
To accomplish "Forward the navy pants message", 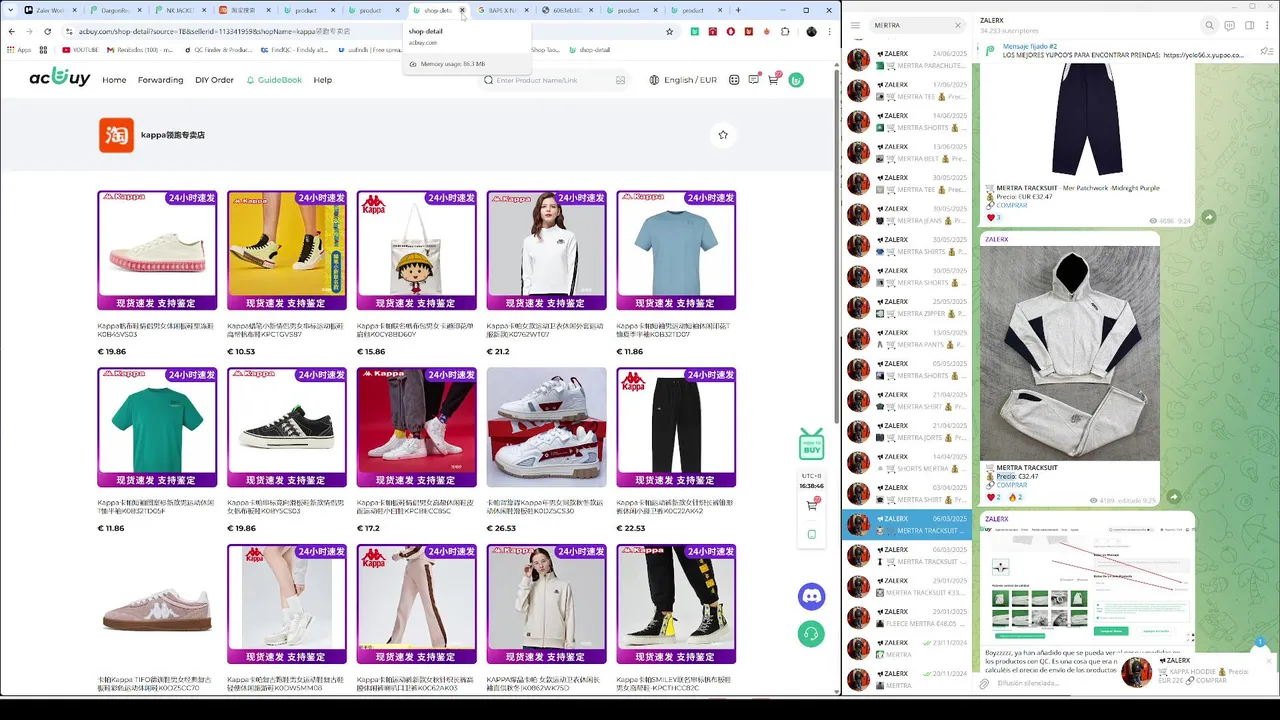I will (1208, 217).
